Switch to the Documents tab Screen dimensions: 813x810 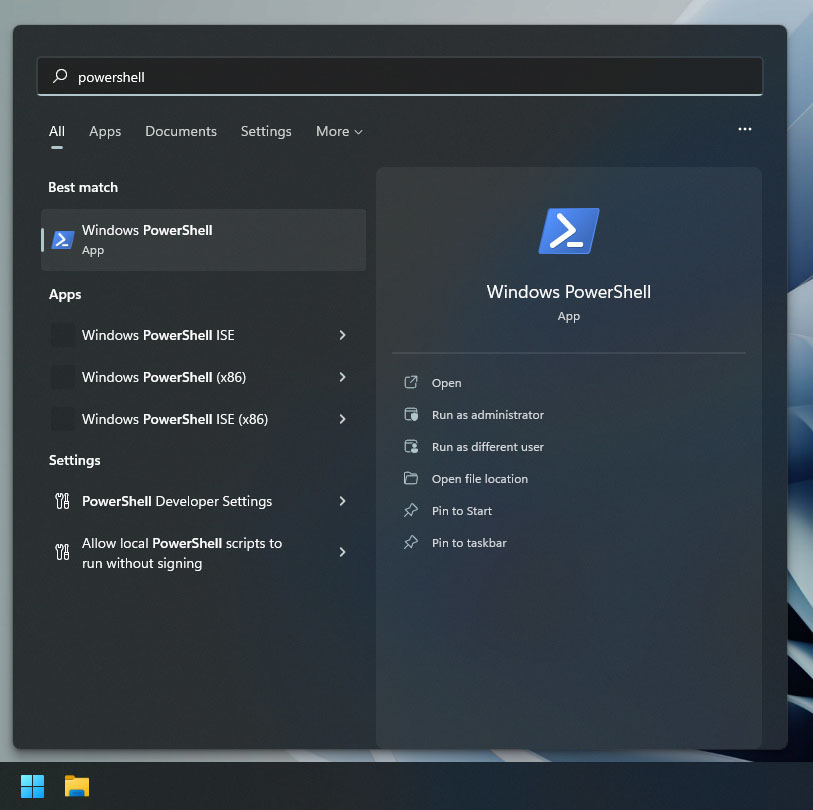point(180,131)
